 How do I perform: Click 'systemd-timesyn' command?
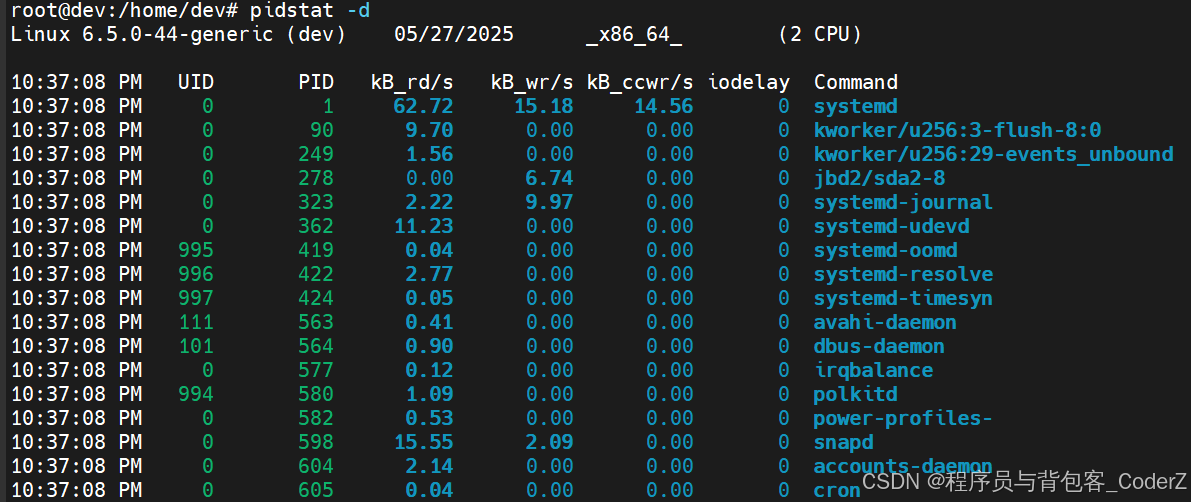904,298
